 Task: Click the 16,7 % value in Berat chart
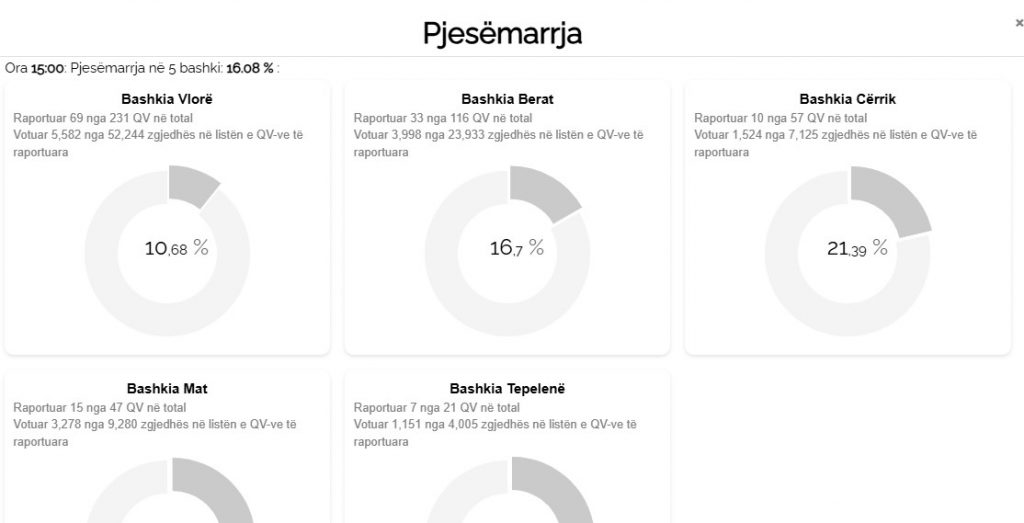click(516, 248)
